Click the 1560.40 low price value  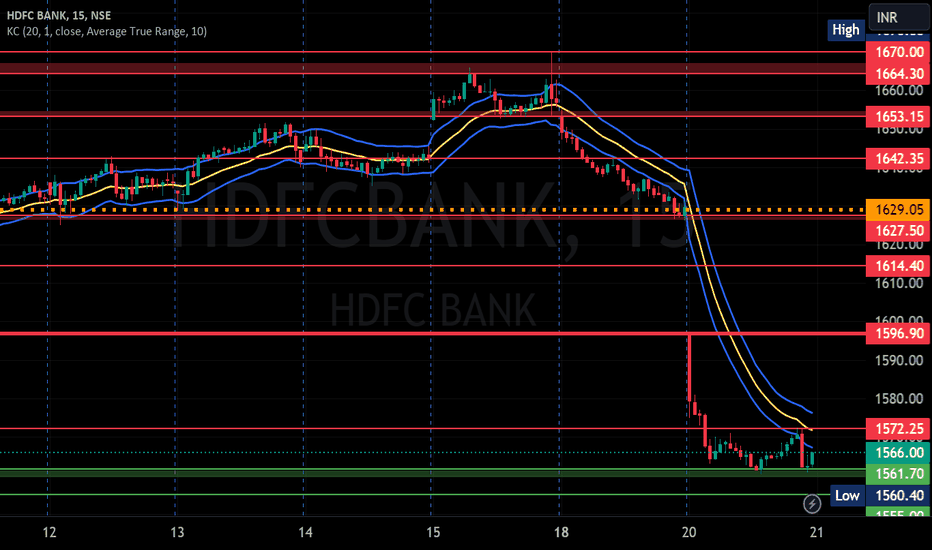[899, 495]
